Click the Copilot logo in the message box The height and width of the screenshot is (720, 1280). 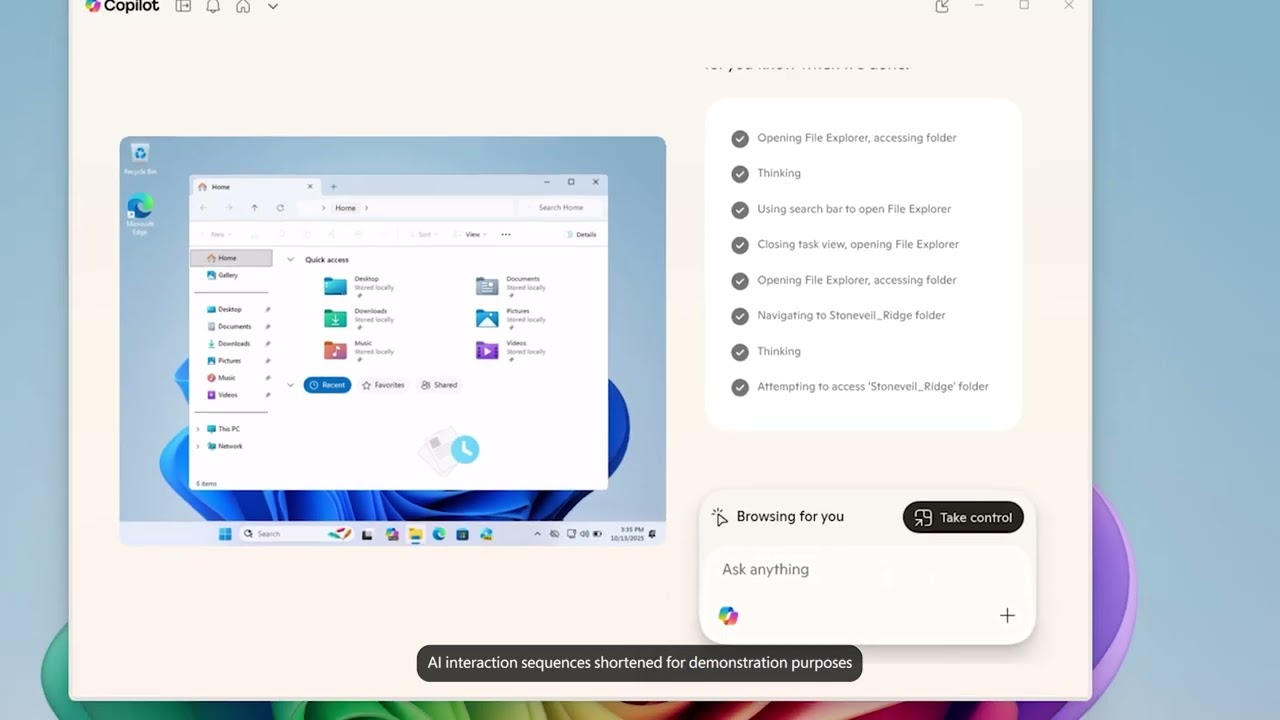coord(728,615)
